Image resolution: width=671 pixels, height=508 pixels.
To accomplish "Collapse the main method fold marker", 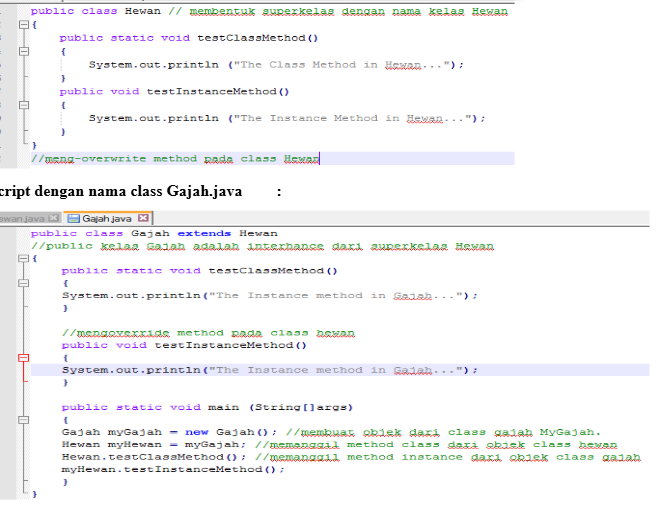I will point(24,419).
